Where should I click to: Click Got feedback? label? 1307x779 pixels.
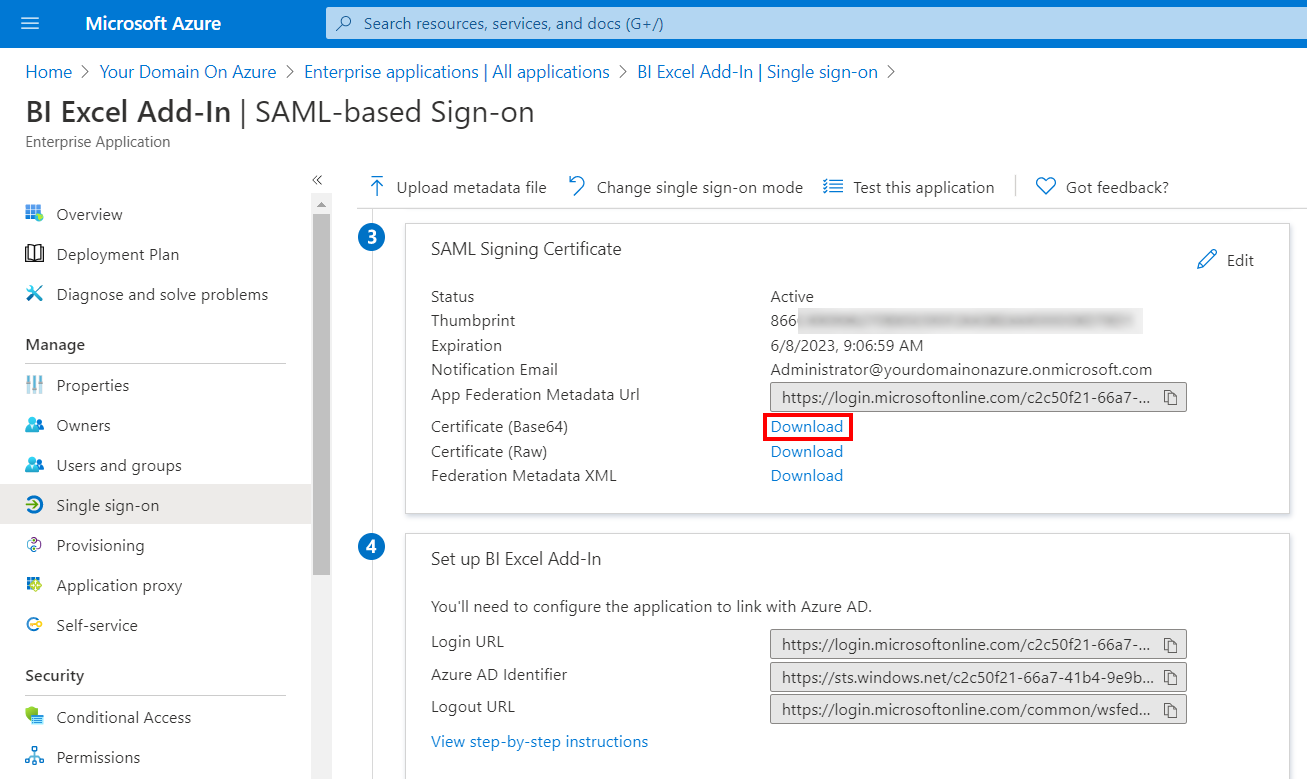1117,187
